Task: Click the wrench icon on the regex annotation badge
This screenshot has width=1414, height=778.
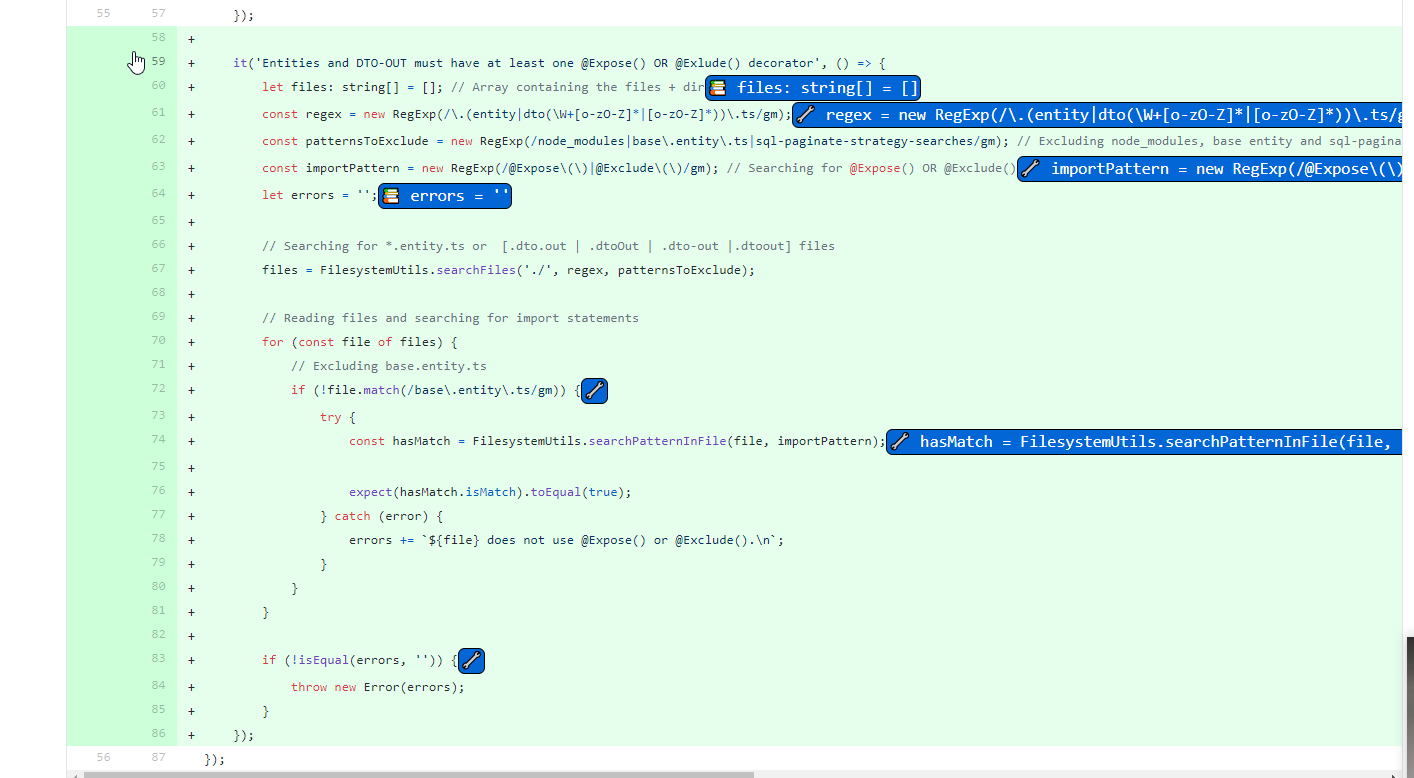Action: (x=803, y=115)
